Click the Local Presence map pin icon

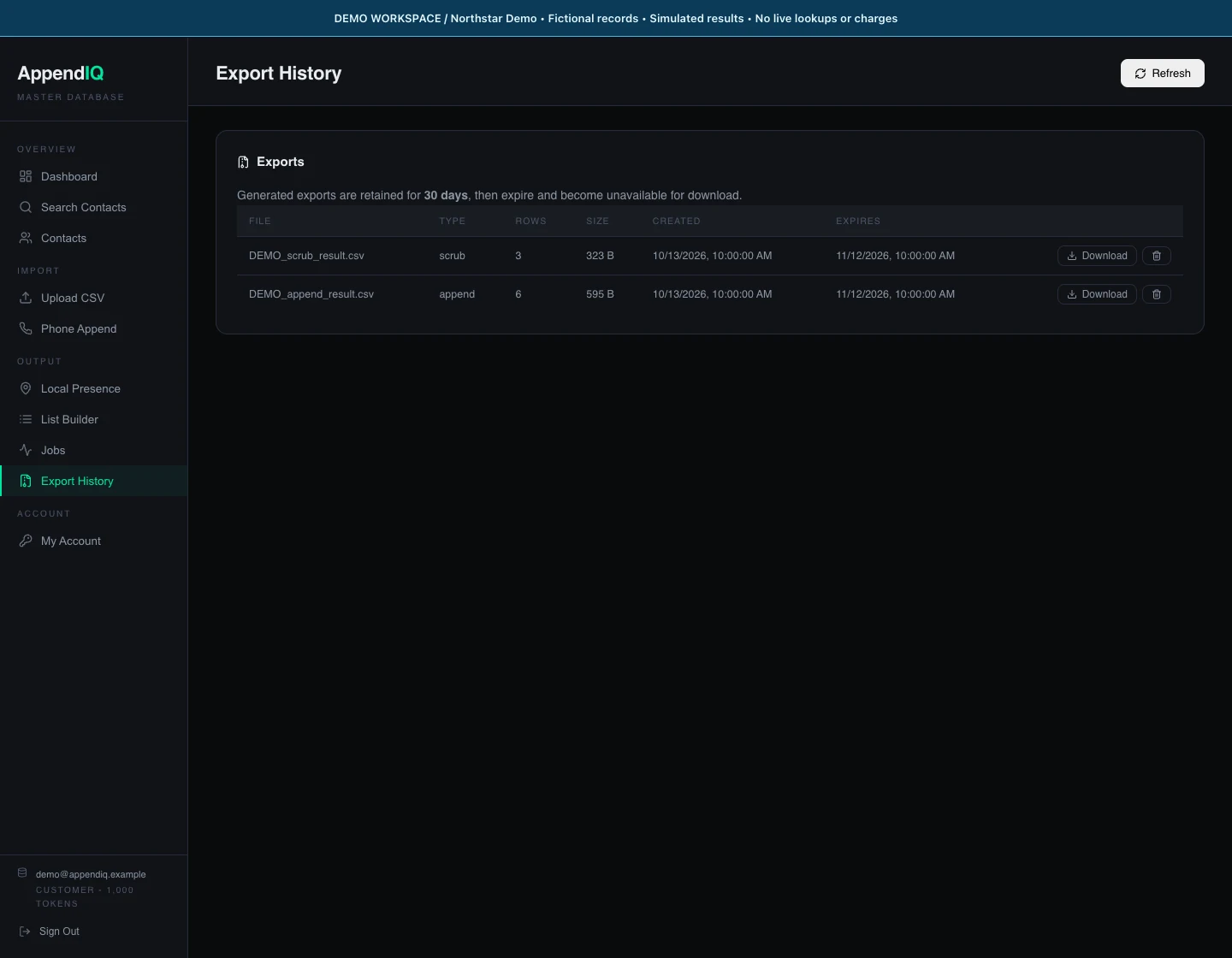point(26,388)
